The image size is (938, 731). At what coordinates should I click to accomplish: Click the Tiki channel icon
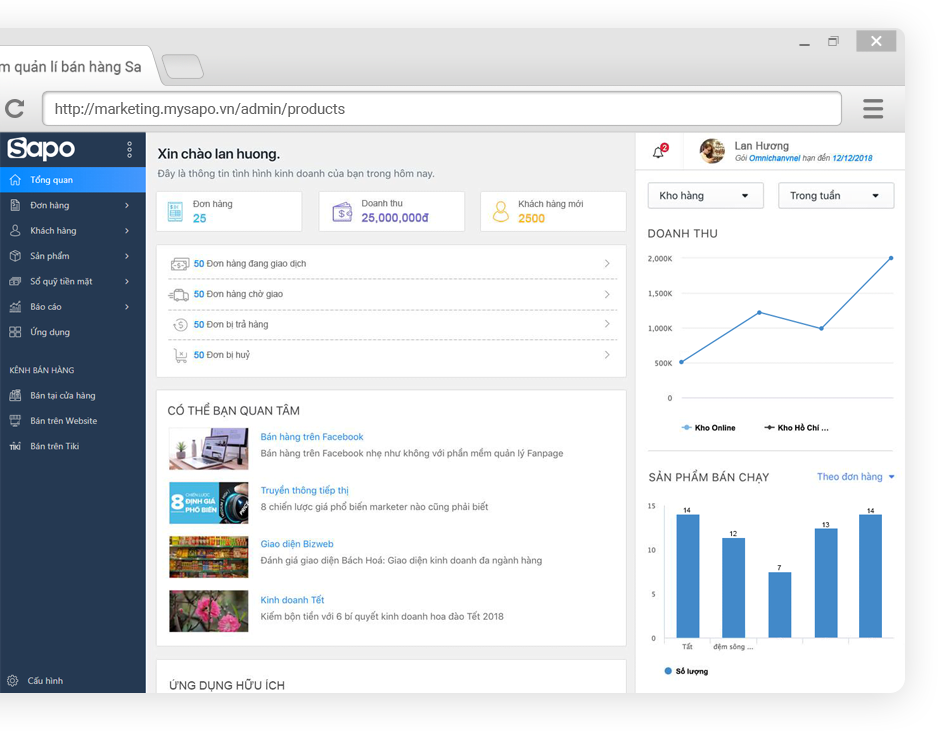pyautogui.click(x=16, y=446)
